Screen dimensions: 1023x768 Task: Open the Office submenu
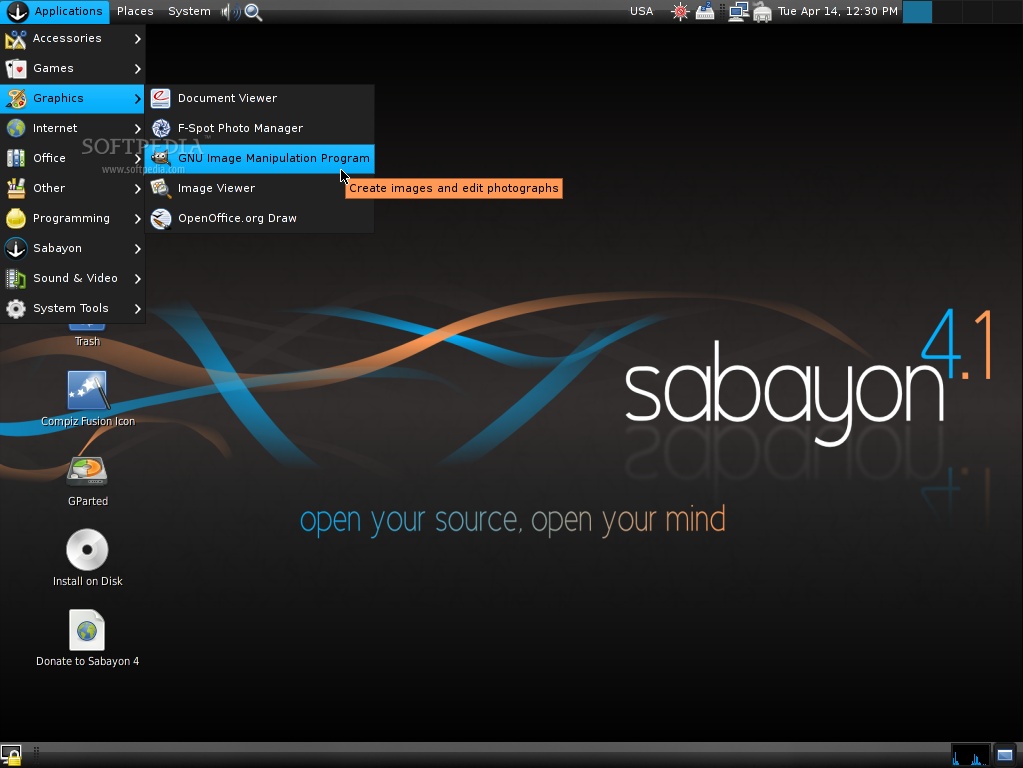[x=72, y=159]
